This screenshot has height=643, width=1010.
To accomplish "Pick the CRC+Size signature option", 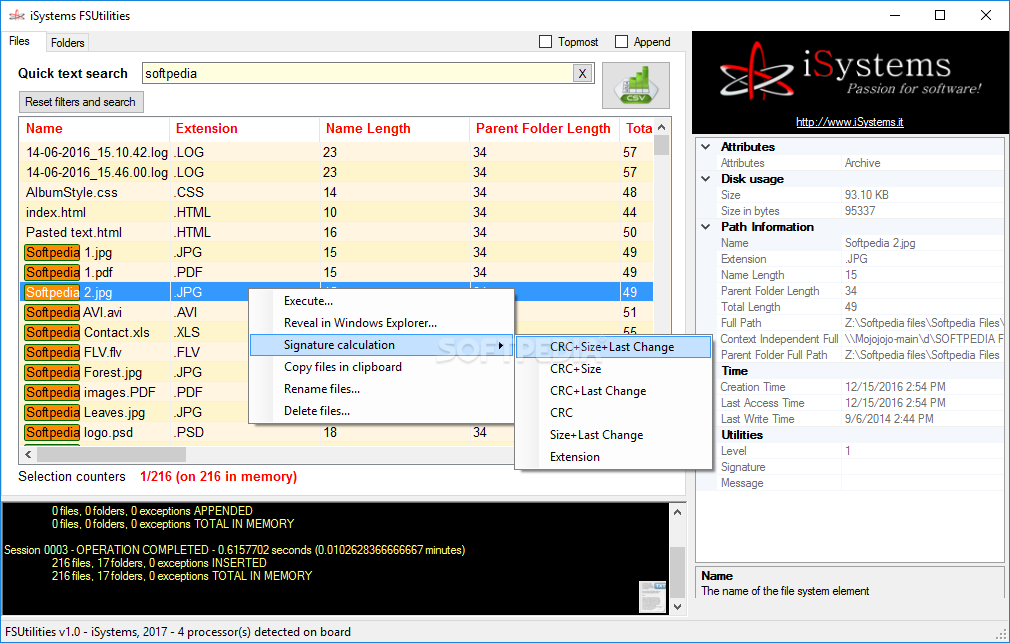I will pyautogui.click(x=614, y=369).
